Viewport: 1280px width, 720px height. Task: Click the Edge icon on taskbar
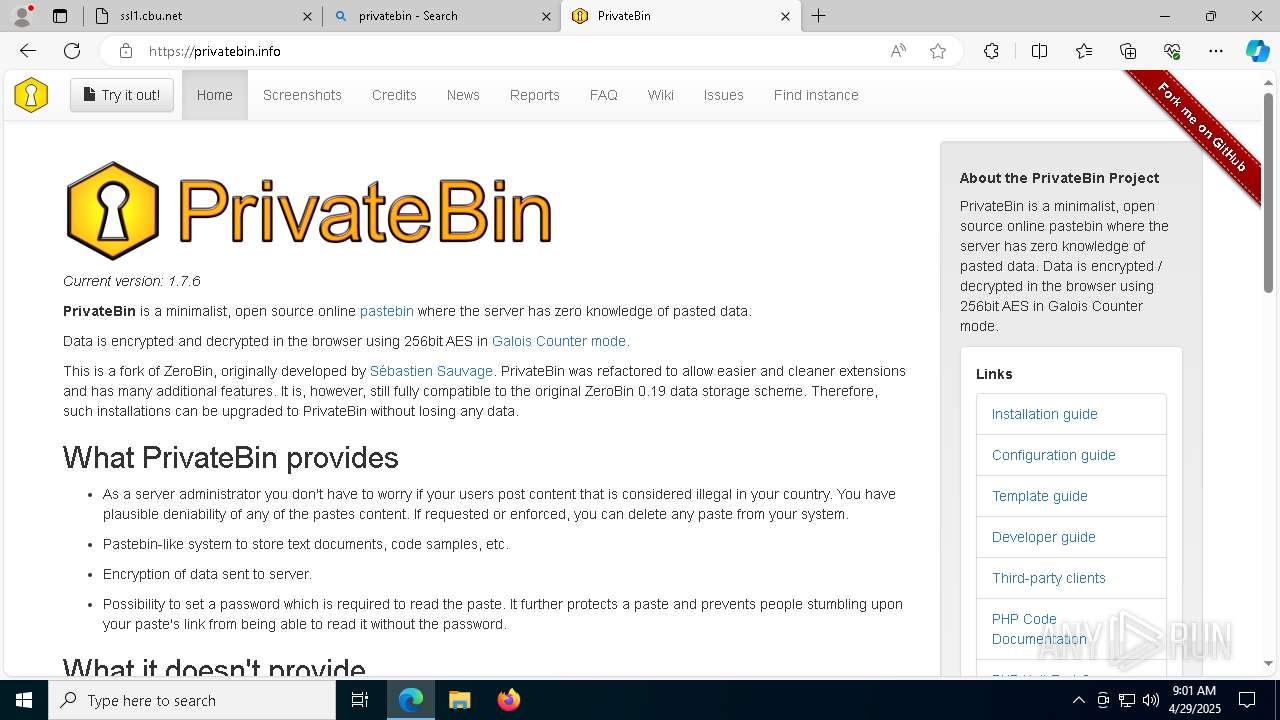pos(411,700)
